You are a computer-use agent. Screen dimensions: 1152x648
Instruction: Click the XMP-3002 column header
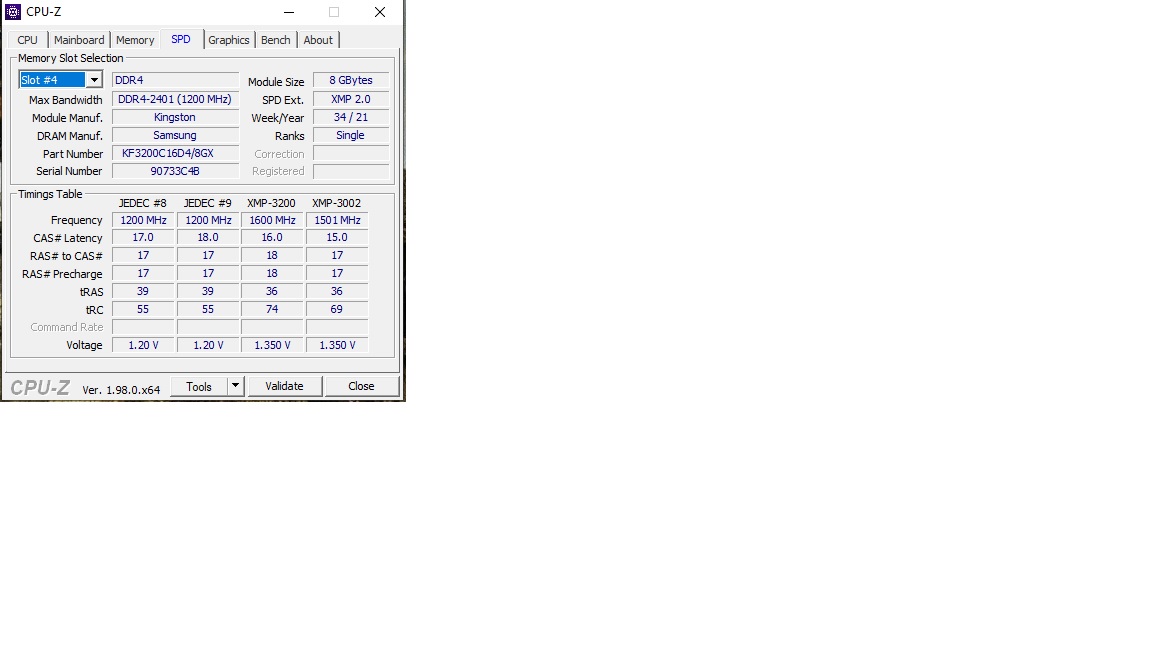pyautogui.click(x=336, y=203)
